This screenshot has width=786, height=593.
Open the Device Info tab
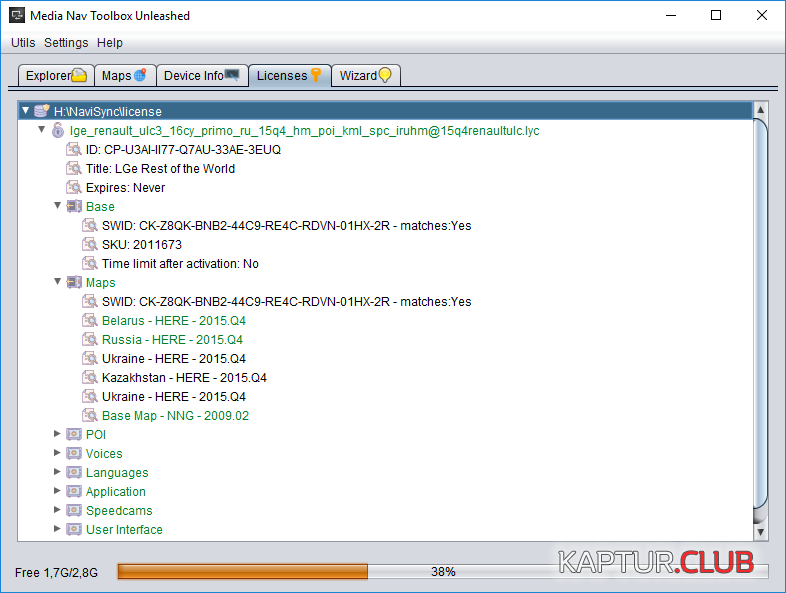pos(202,76)
